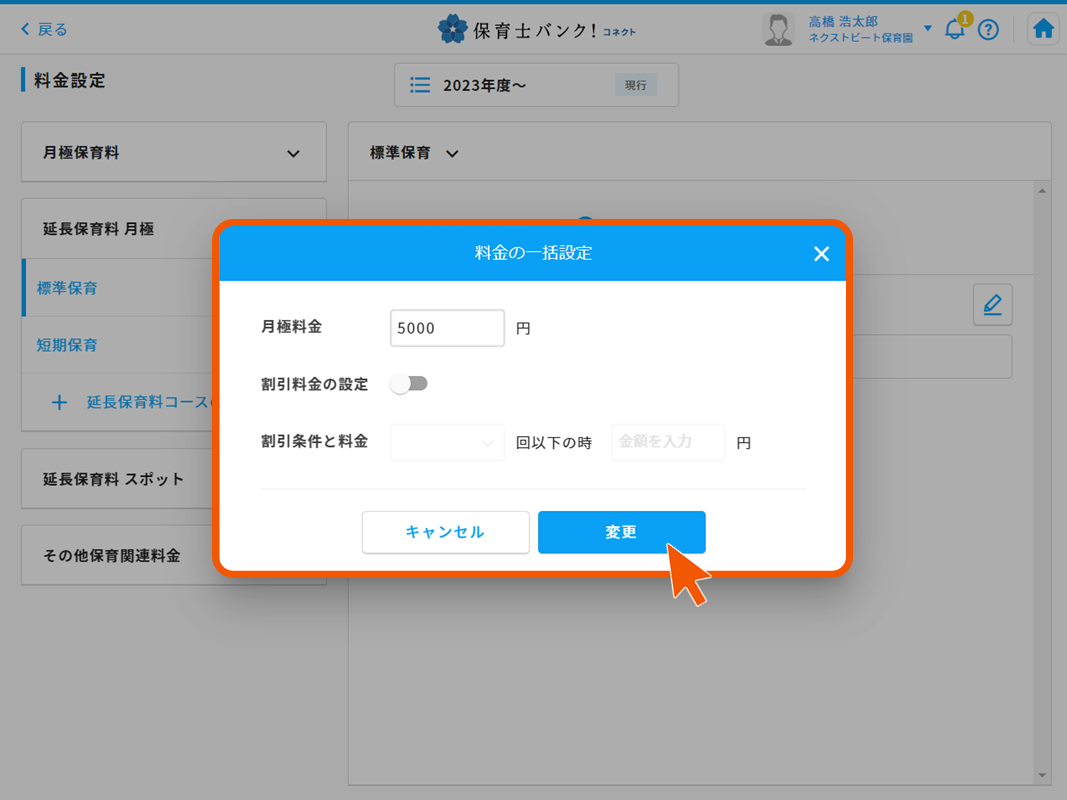
Task: Open the notifications bell with badge
Action: pyautogui.click(x=954, y=30)
